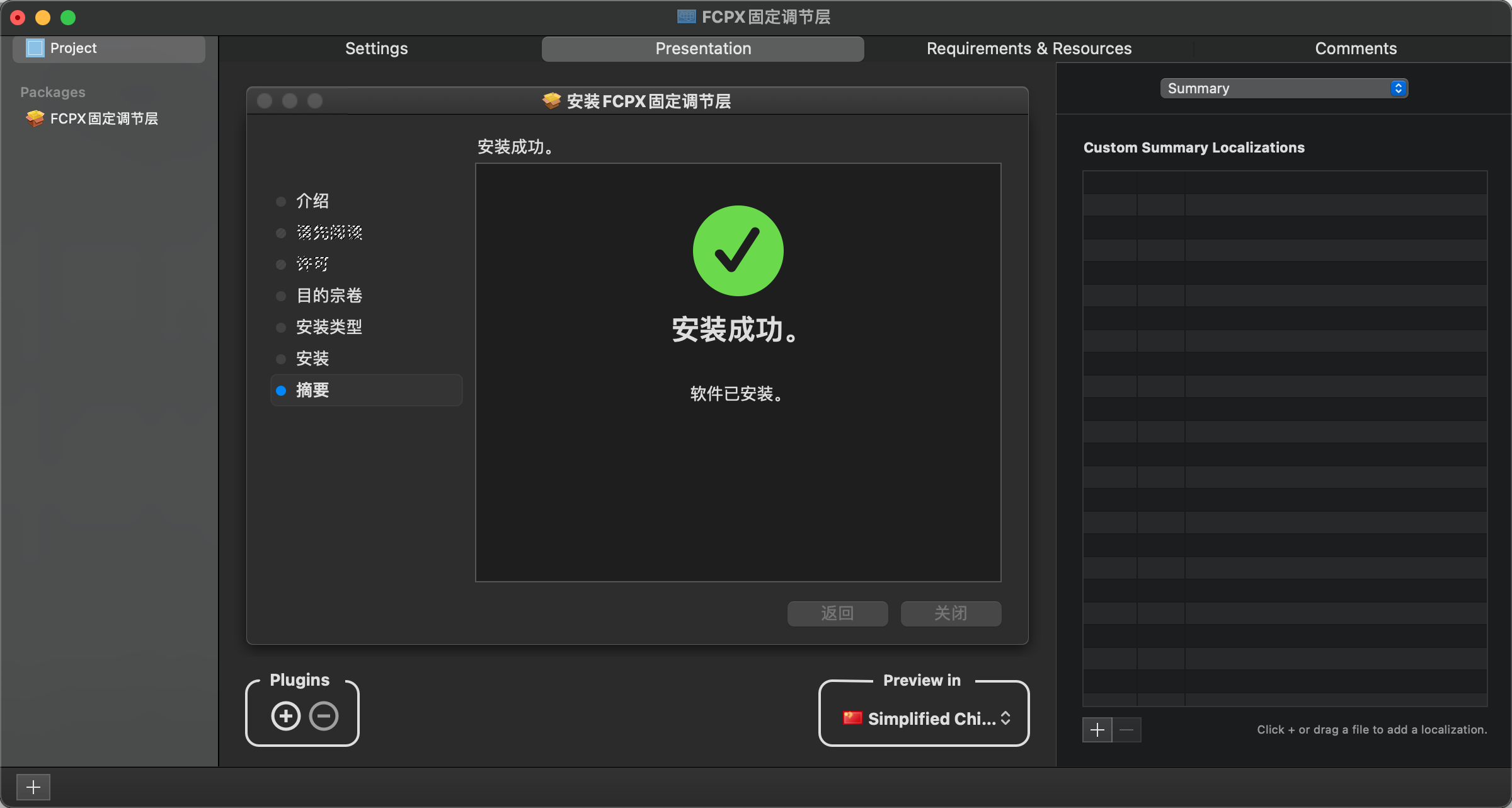Click the 关闭 button in preview
This screenshot has height=808, width=1512.
951,613
